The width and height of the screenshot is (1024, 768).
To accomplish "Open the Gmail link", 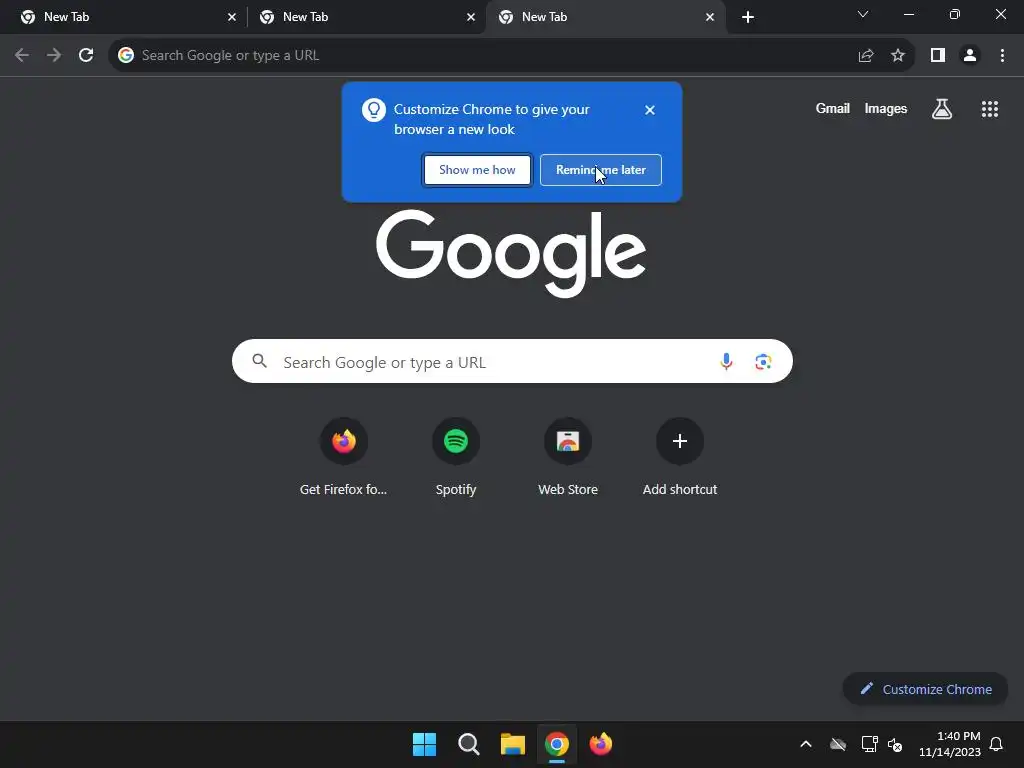I will point(832,108).
